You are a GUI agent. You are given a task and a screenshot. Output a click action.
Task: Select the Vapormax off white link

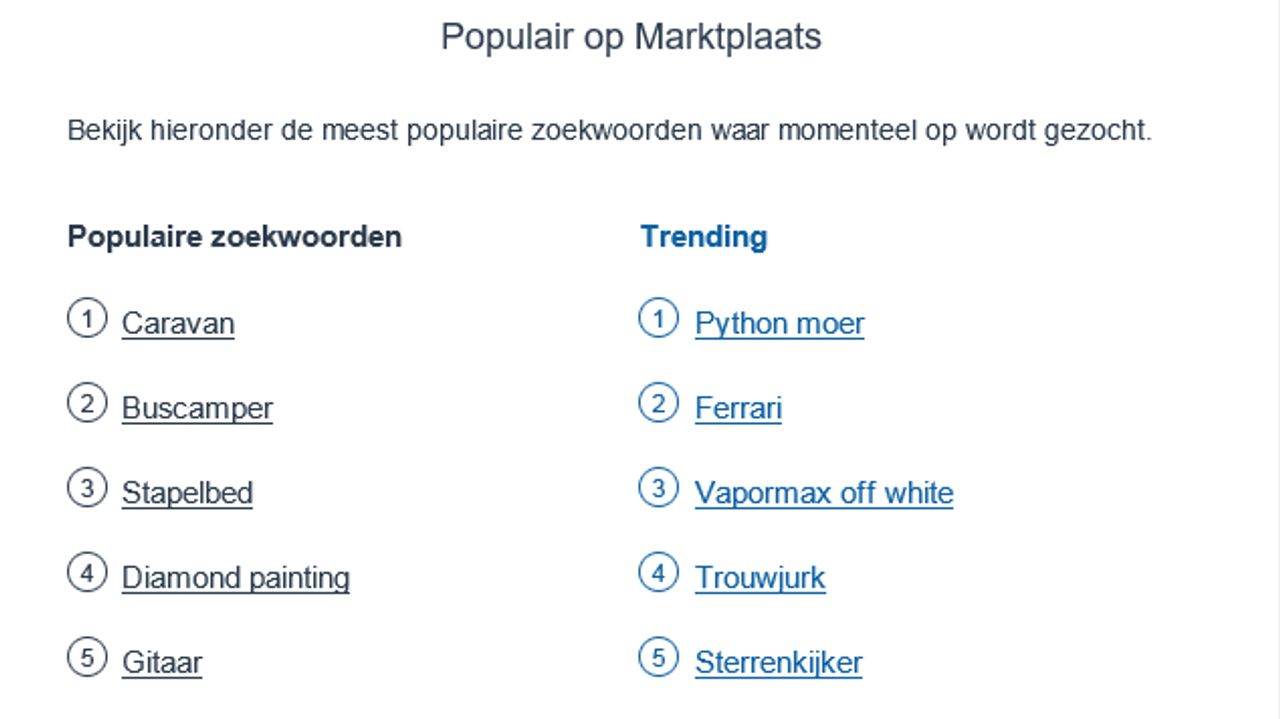[x=824, y=494]
